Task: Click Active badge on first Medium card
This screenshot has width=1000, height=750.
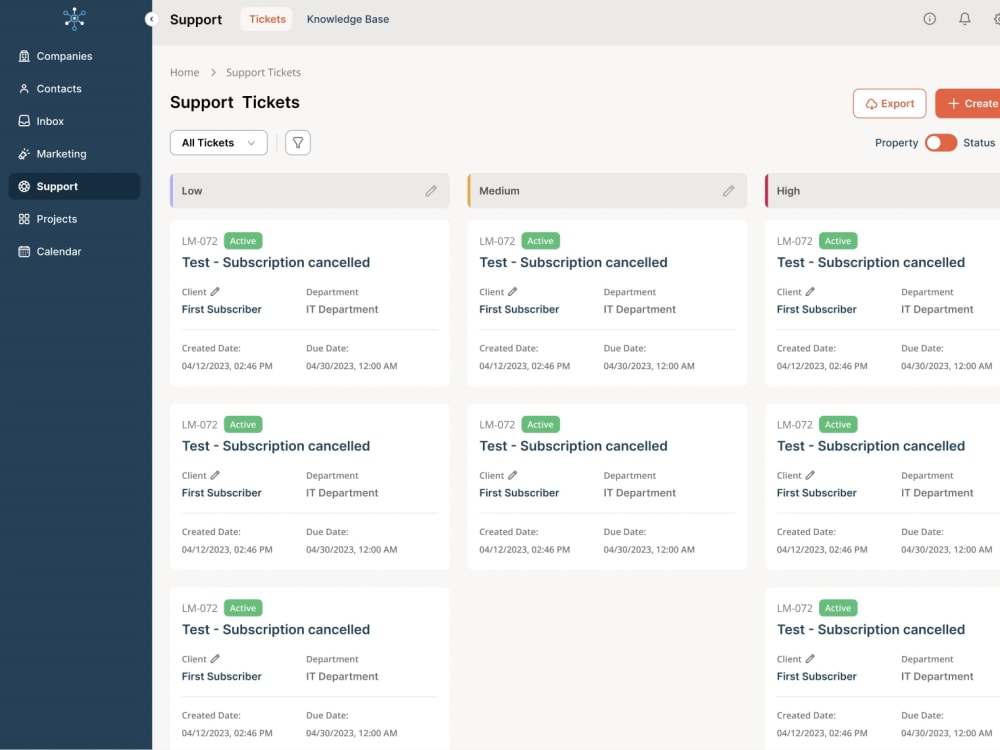Action: point(540,241)
